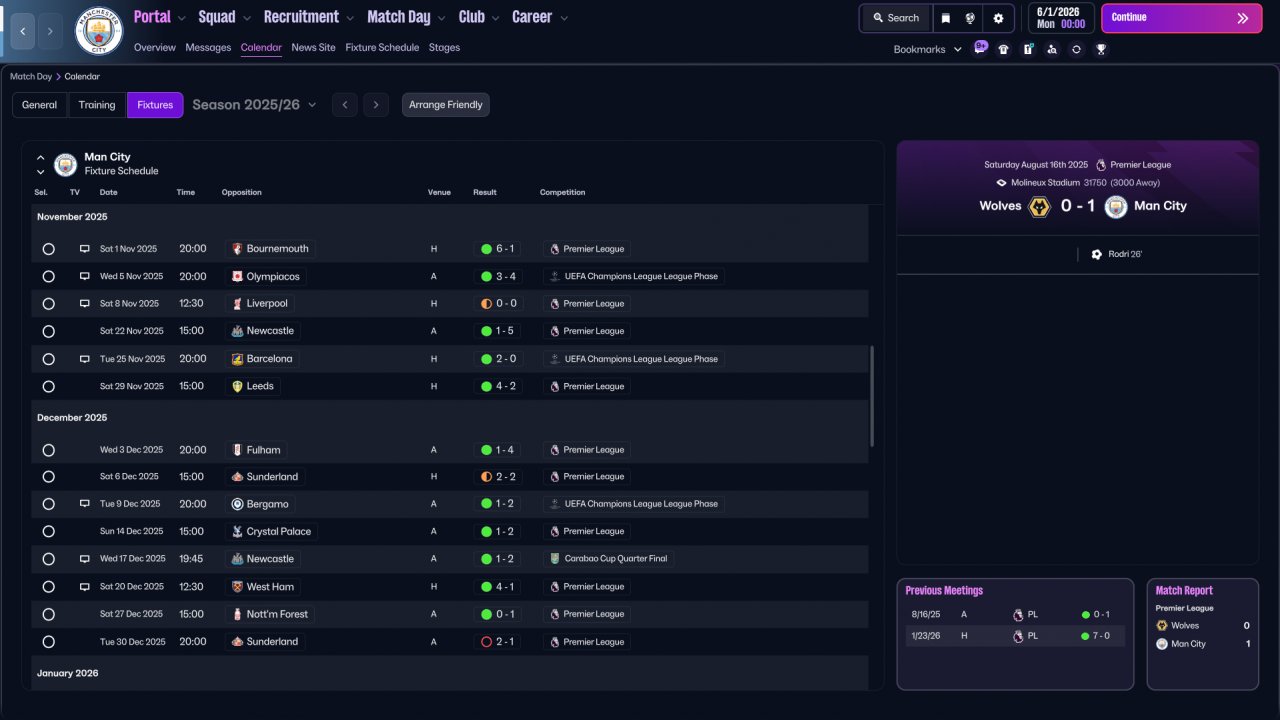Screen dimensions: 1280x720
Task: Open the Fixture Schedule submenu link
Action: point(382,48)
